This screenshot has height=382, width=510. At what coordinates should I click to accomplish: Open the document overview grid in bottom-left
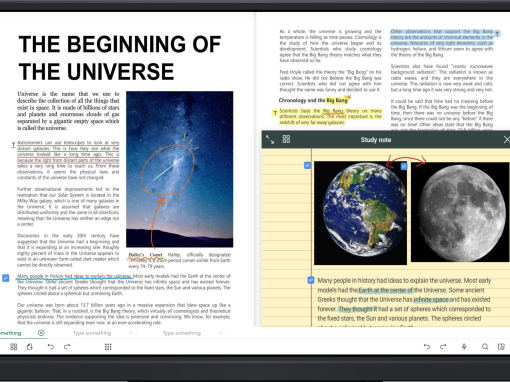click(14, 347)
